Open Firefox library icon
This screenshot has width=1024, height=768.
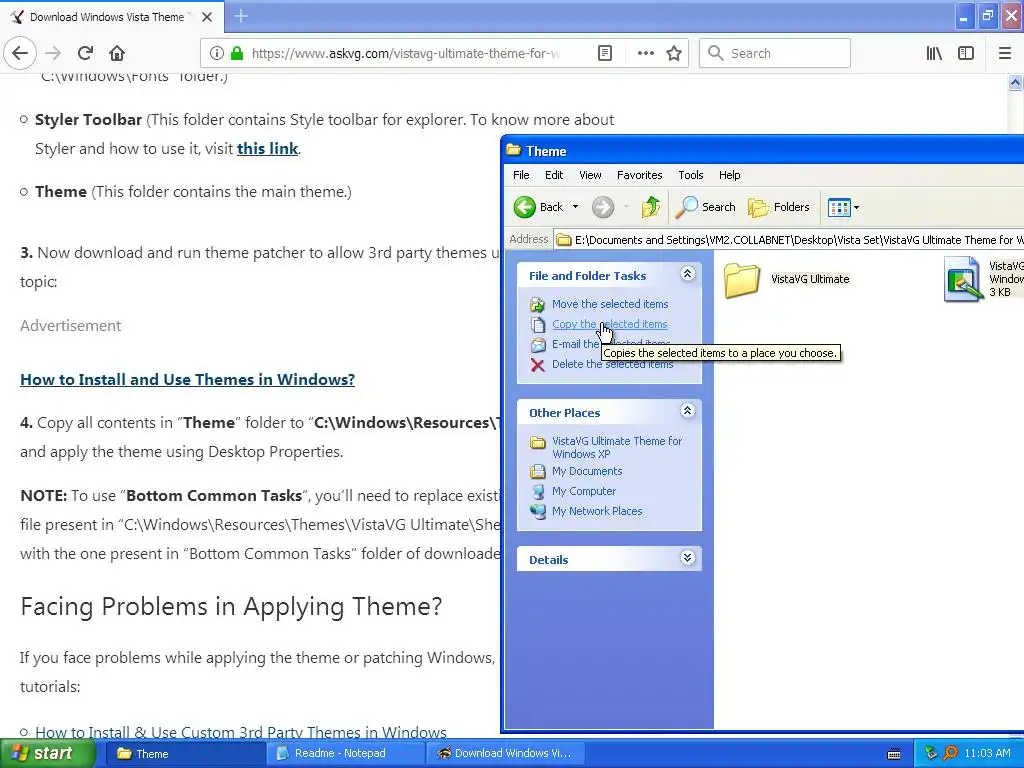tap(934, 54)
